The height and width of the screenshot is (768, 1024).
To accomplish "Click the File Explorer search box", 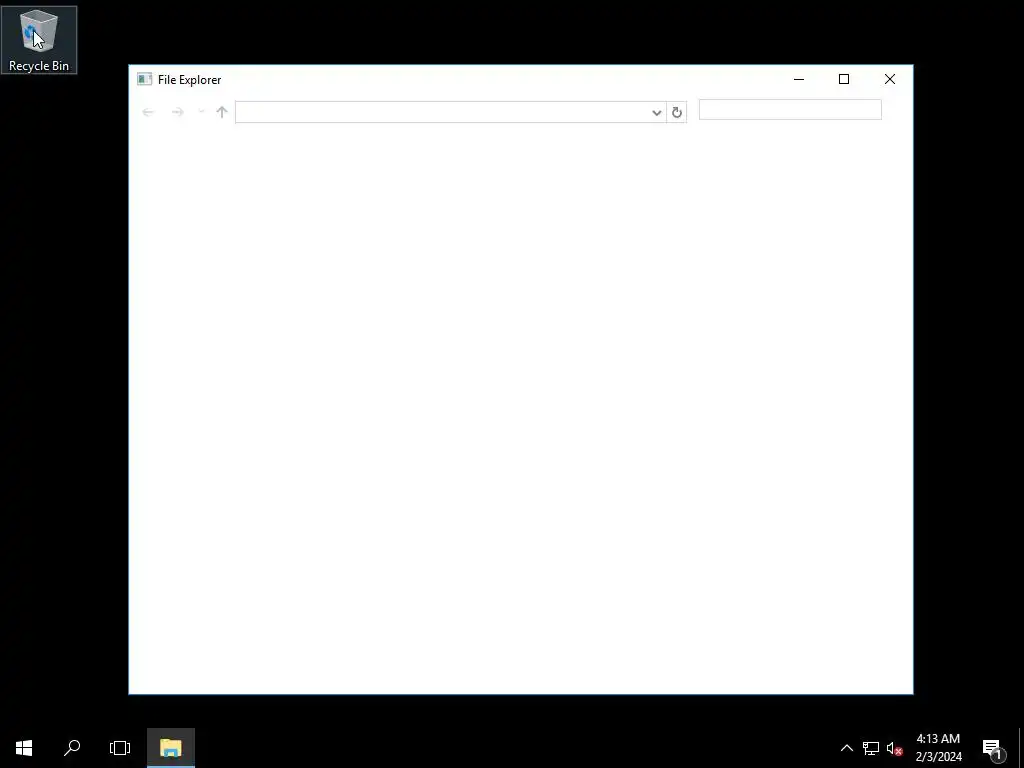I will (790, 110).
